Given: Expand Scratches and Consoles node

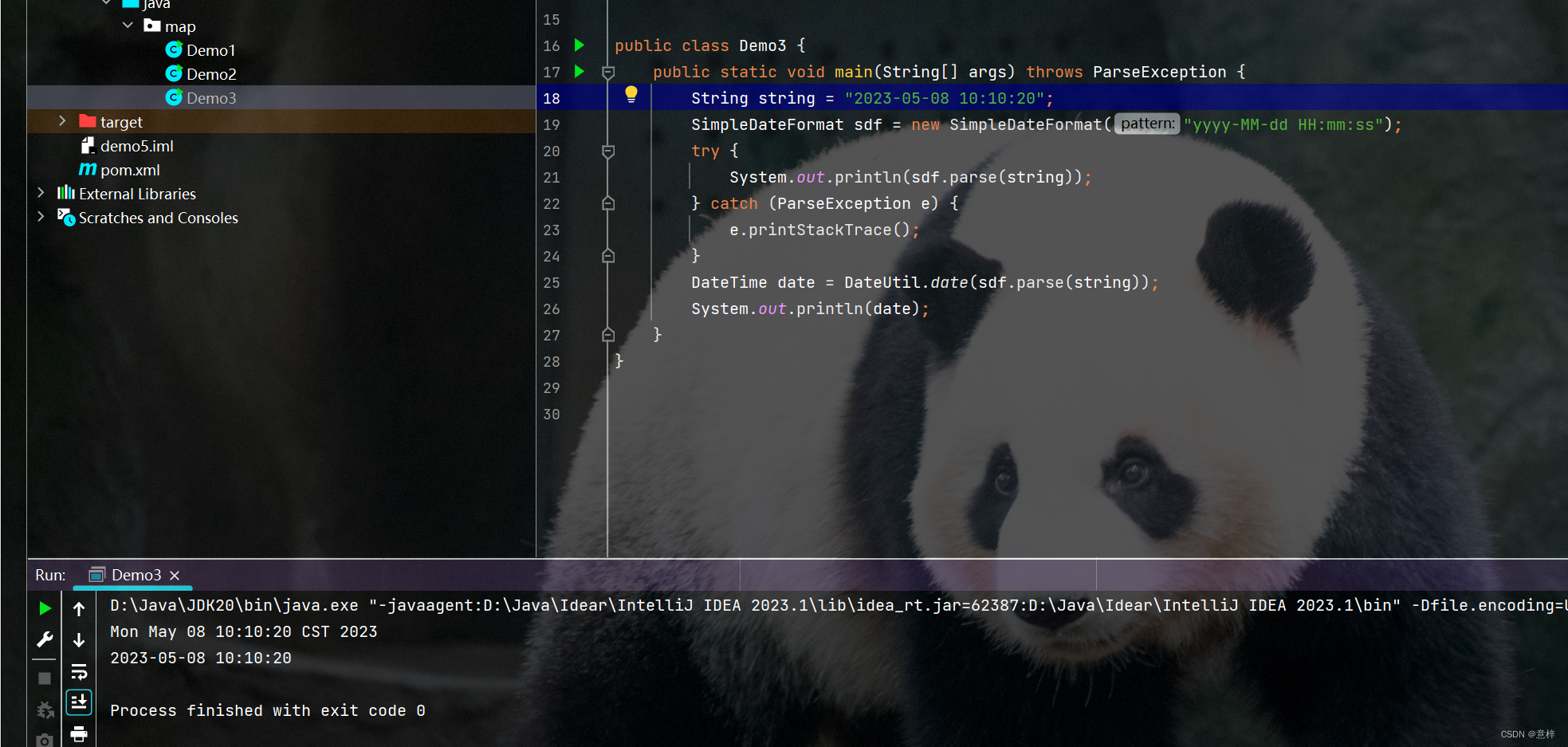Looking at the screenshot, I should (41, 217).
